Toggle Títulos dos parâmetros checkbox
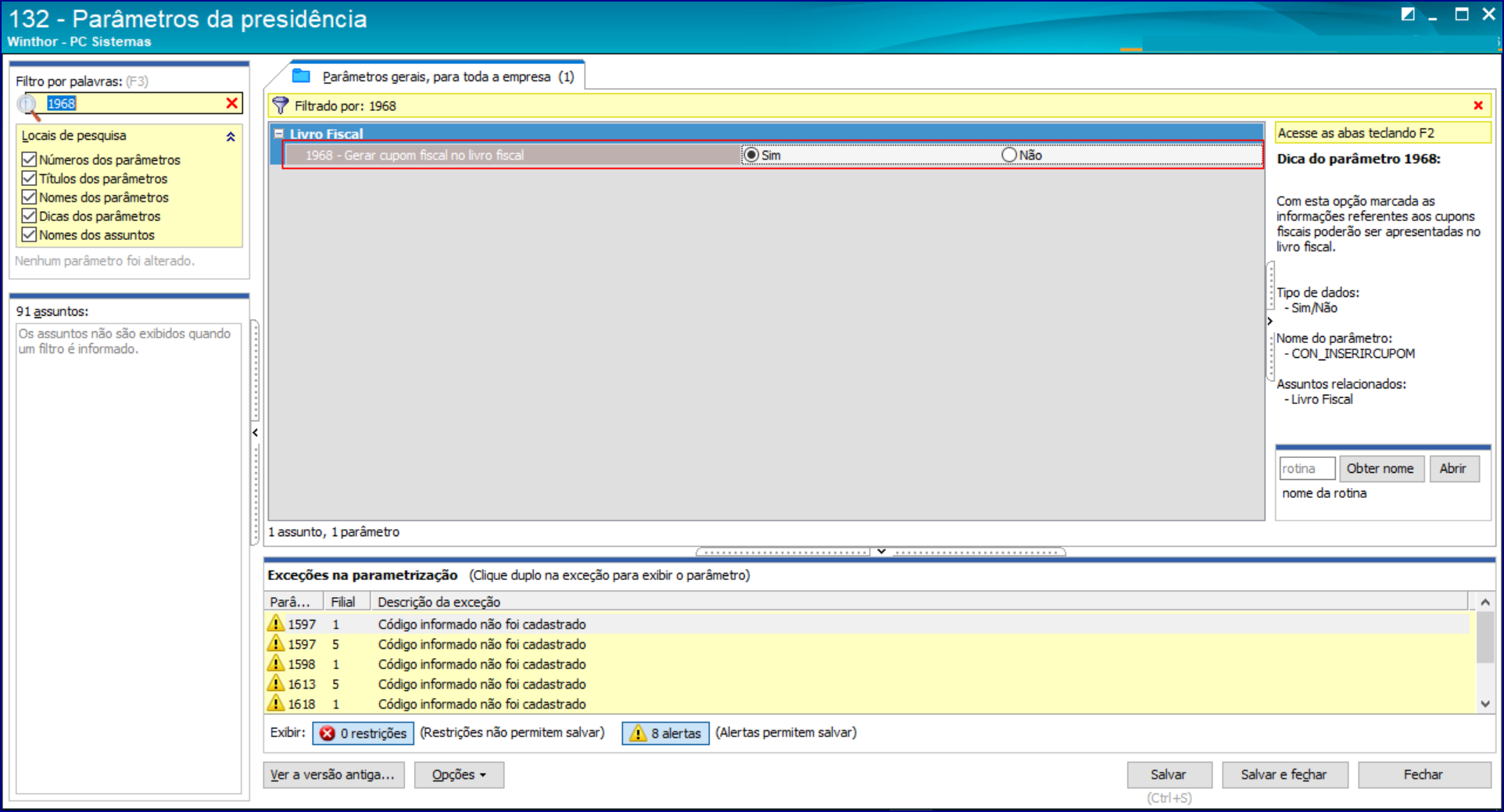Screen dimensions: 1504x812 29,178
